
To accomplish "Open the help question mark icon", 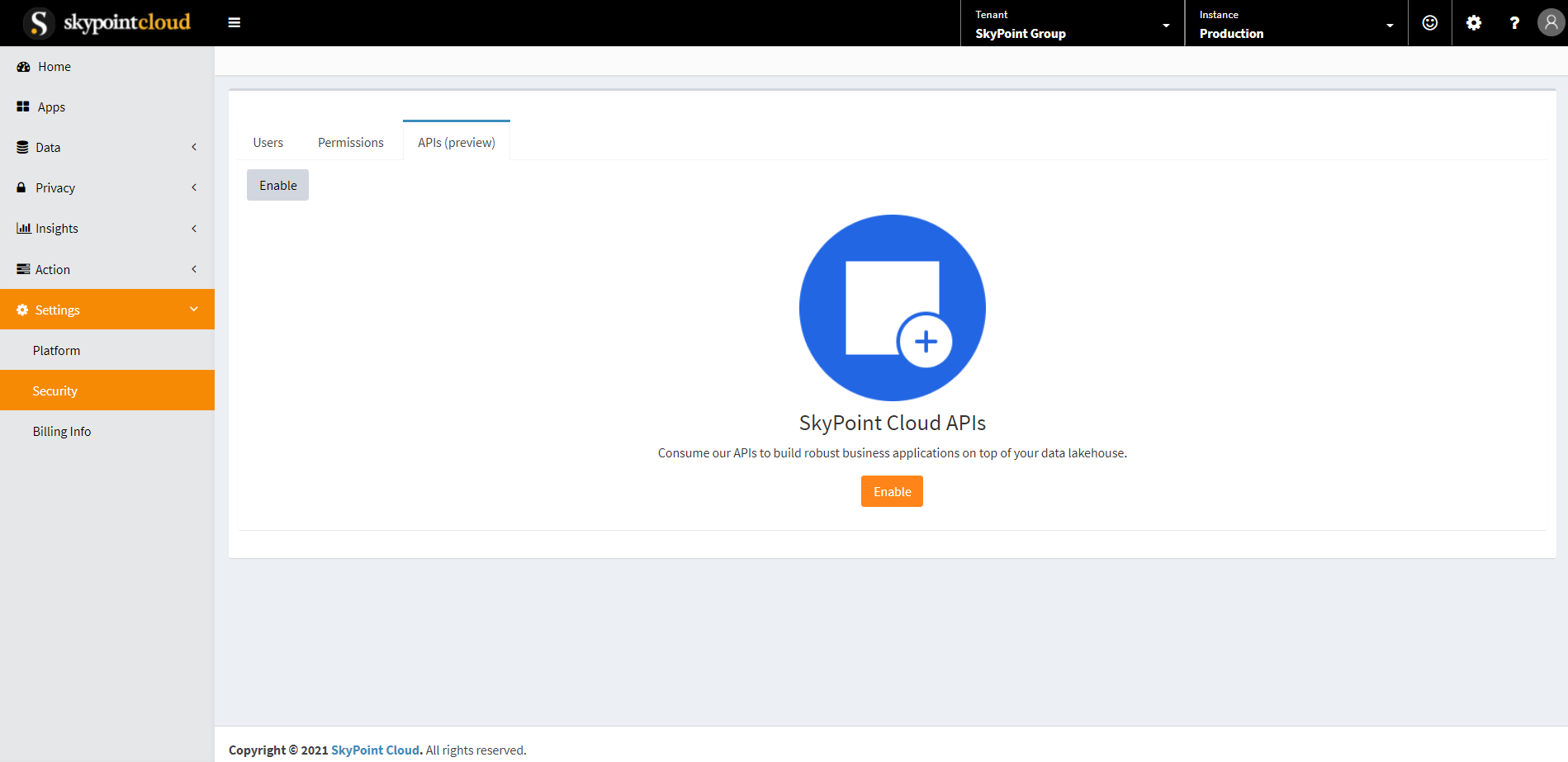I will (1514, 23).
